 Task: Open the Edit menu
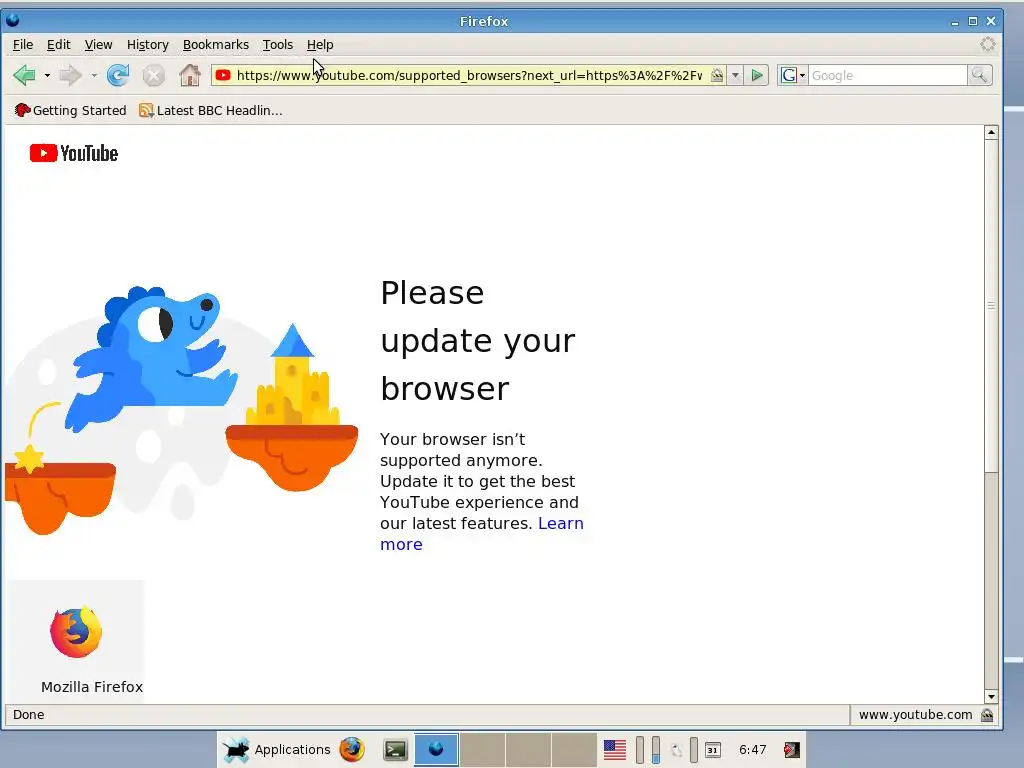pos(58,44)
